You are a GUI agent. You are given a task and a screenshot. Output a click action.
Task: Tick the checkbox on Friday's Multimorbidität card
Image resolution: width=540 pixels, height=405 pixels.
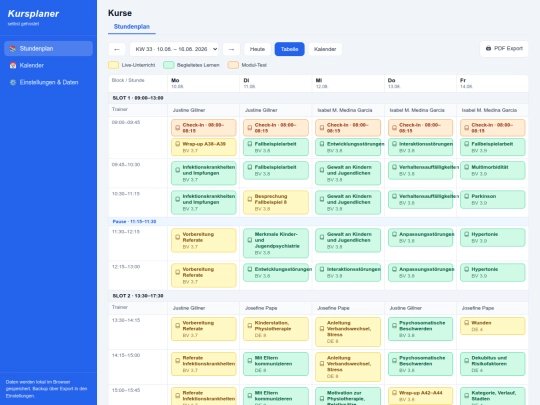467,167
